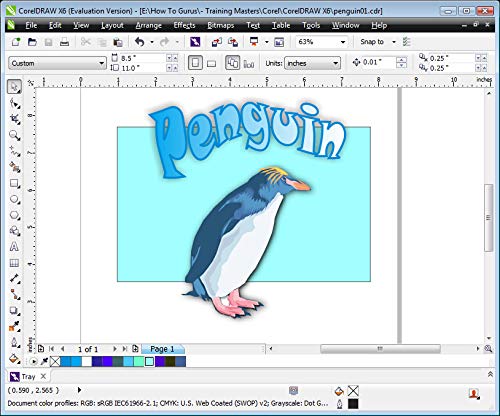500x416 pixels.
Task: Open the page size Custom dropdown
Action: [x=102, y=63]
